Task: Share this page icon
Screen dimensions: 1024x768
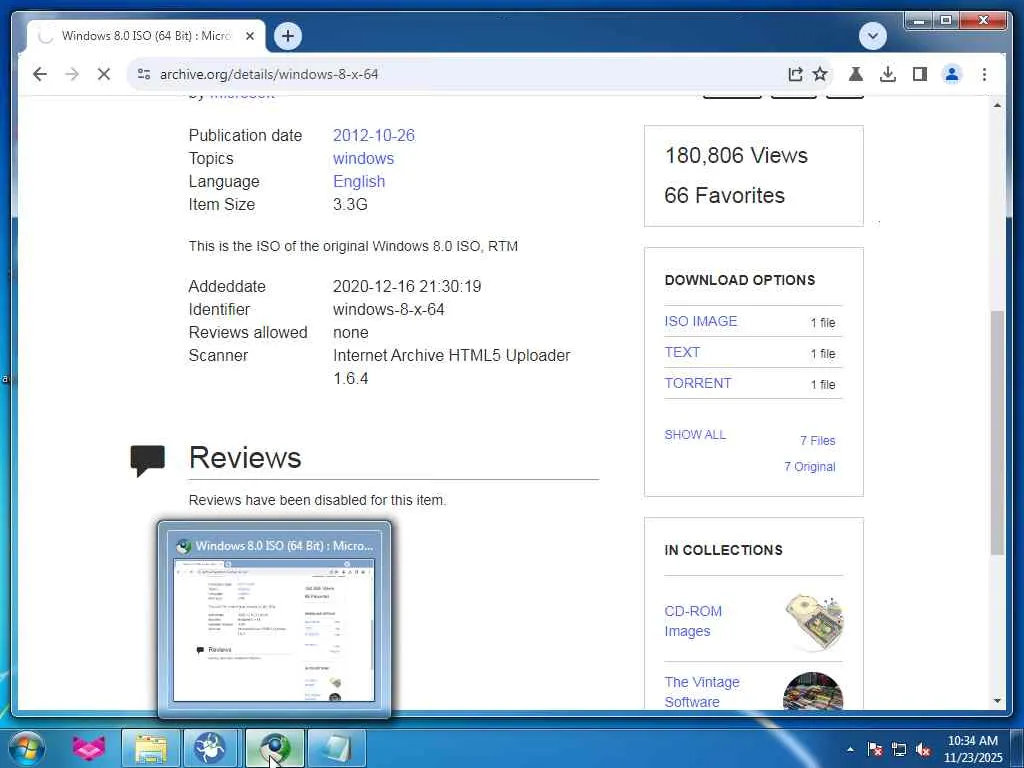Action: coord(795,74)
